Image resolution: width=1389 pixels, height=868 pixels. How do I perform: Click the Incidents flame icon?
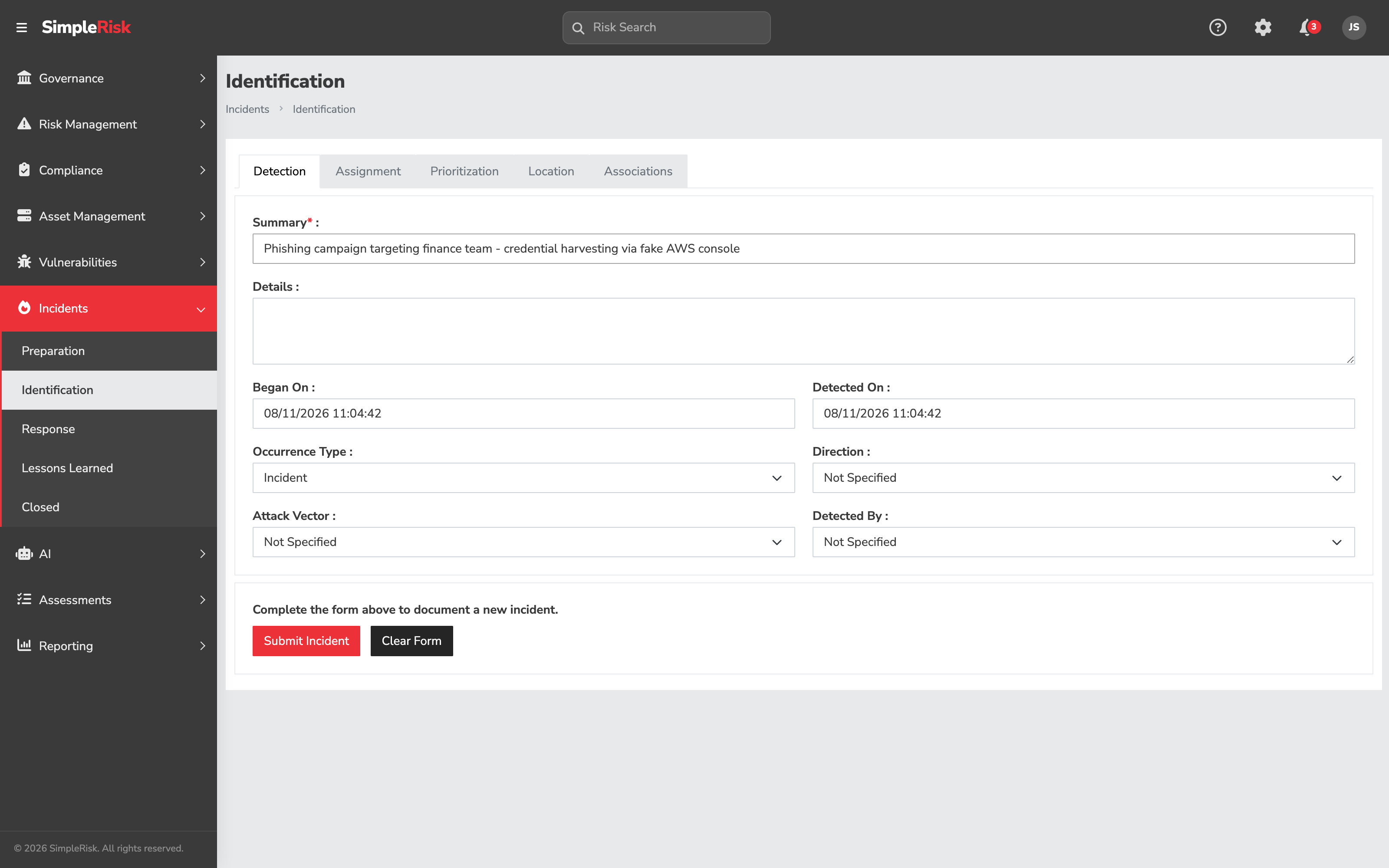click(x=24, y=308)
